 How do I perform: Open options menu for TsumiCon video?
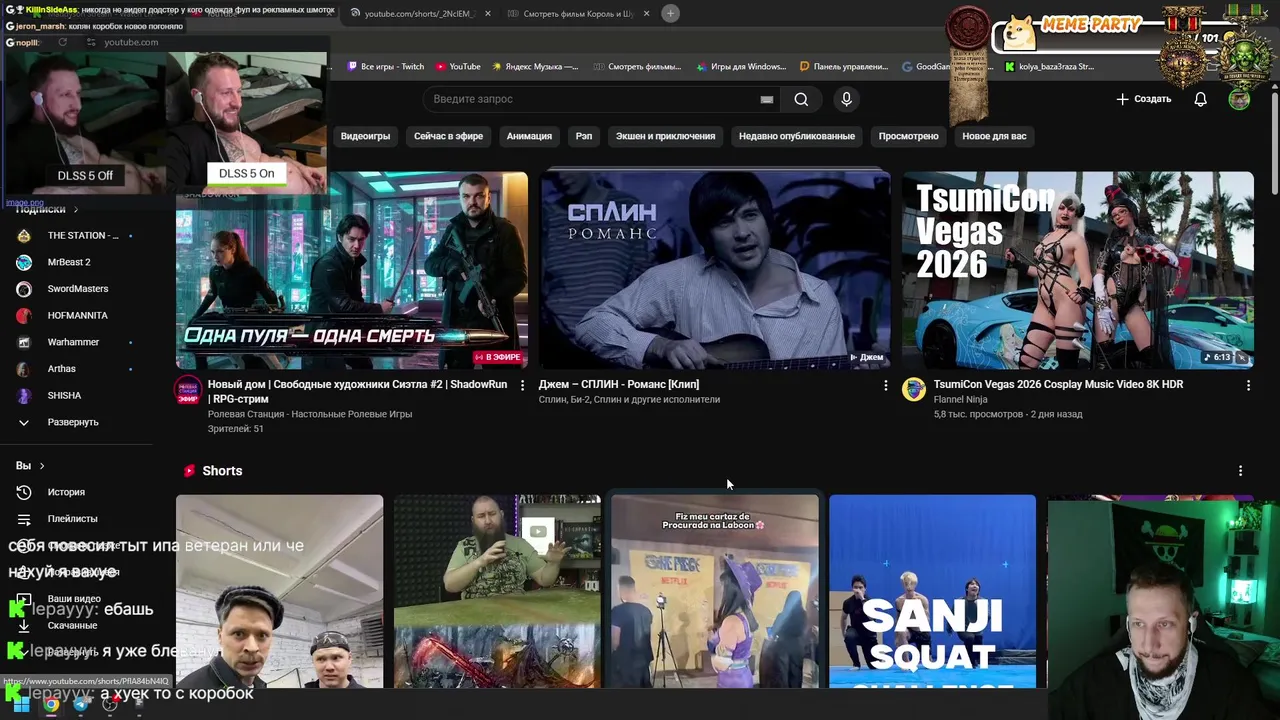(1248, 385)
